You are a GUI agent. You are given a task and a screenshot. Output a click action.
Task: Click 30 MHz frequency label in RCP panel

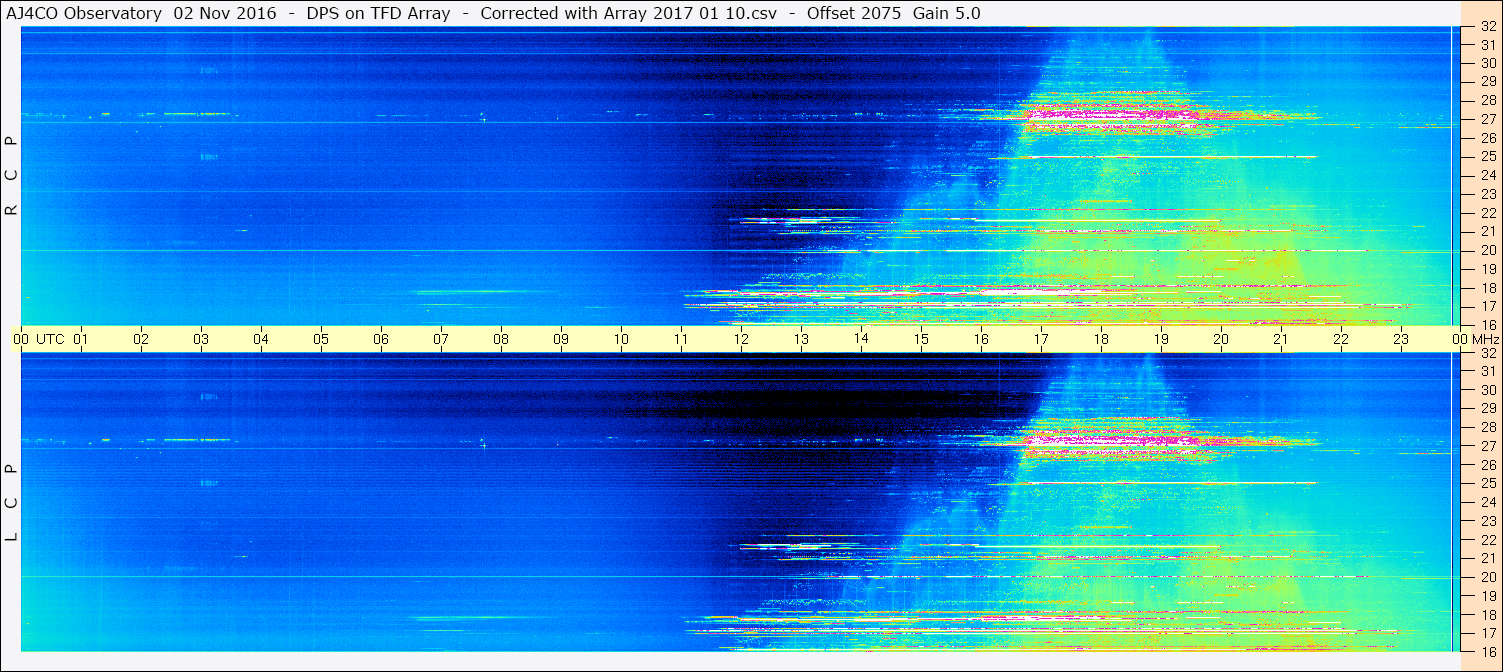(1488, 63)
